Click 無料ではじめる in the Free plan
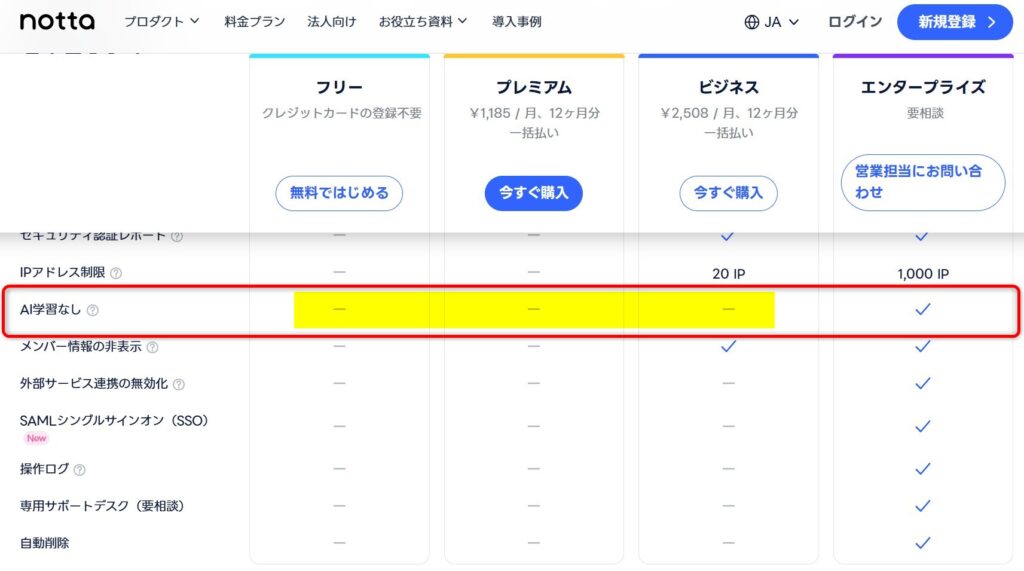 (x=339, y=193)
